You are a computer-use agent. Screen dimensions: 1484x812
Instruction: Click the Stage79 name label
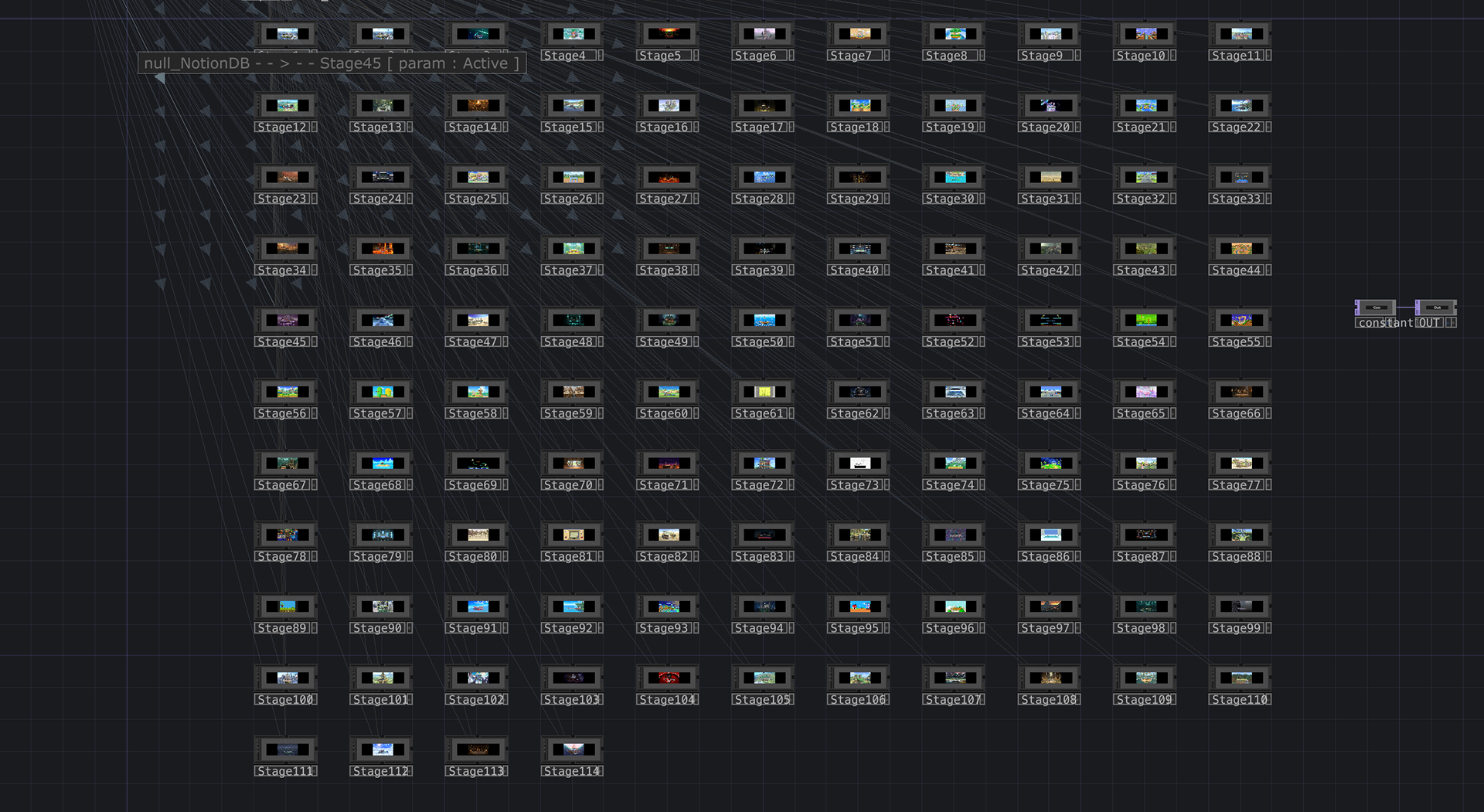tap(377, 557)
